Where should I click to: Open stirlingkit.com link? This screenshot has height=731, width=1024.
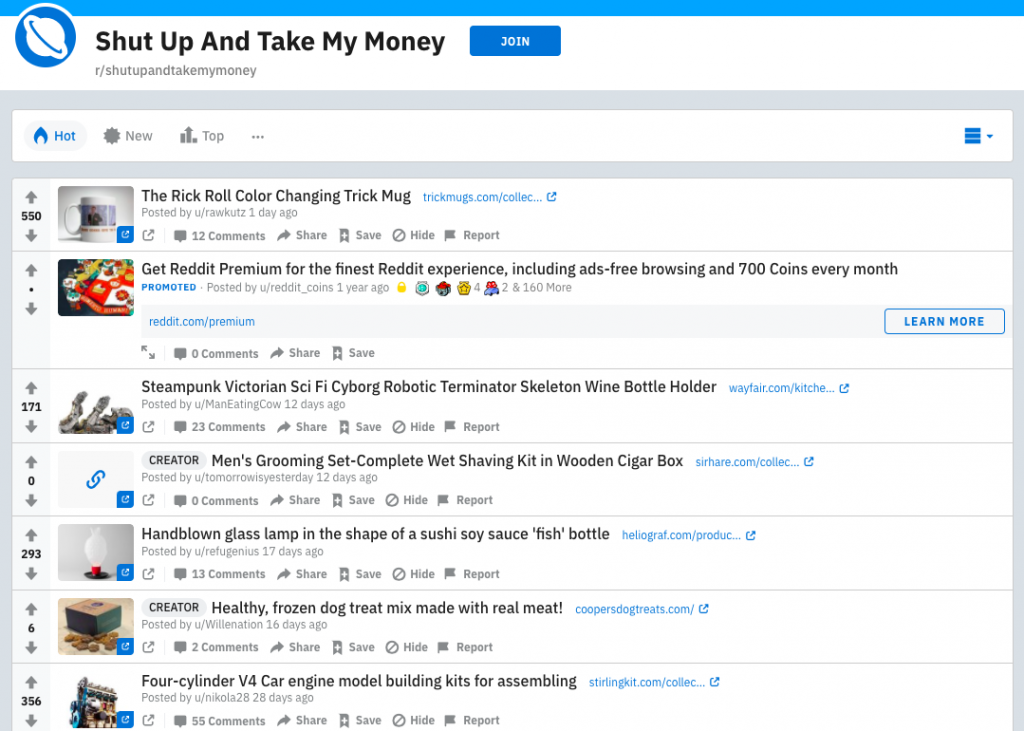654,682
